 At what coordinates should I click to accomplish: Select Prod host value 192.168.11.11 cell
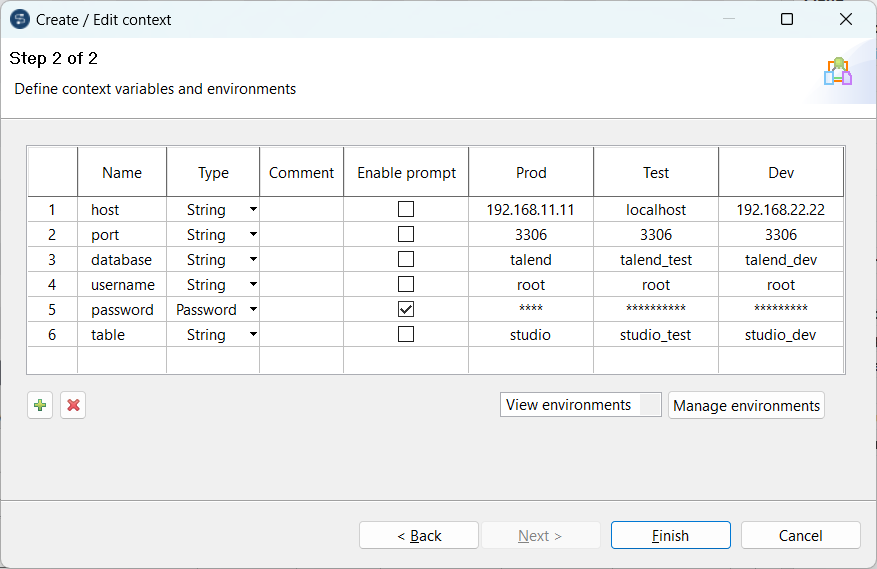531,210
